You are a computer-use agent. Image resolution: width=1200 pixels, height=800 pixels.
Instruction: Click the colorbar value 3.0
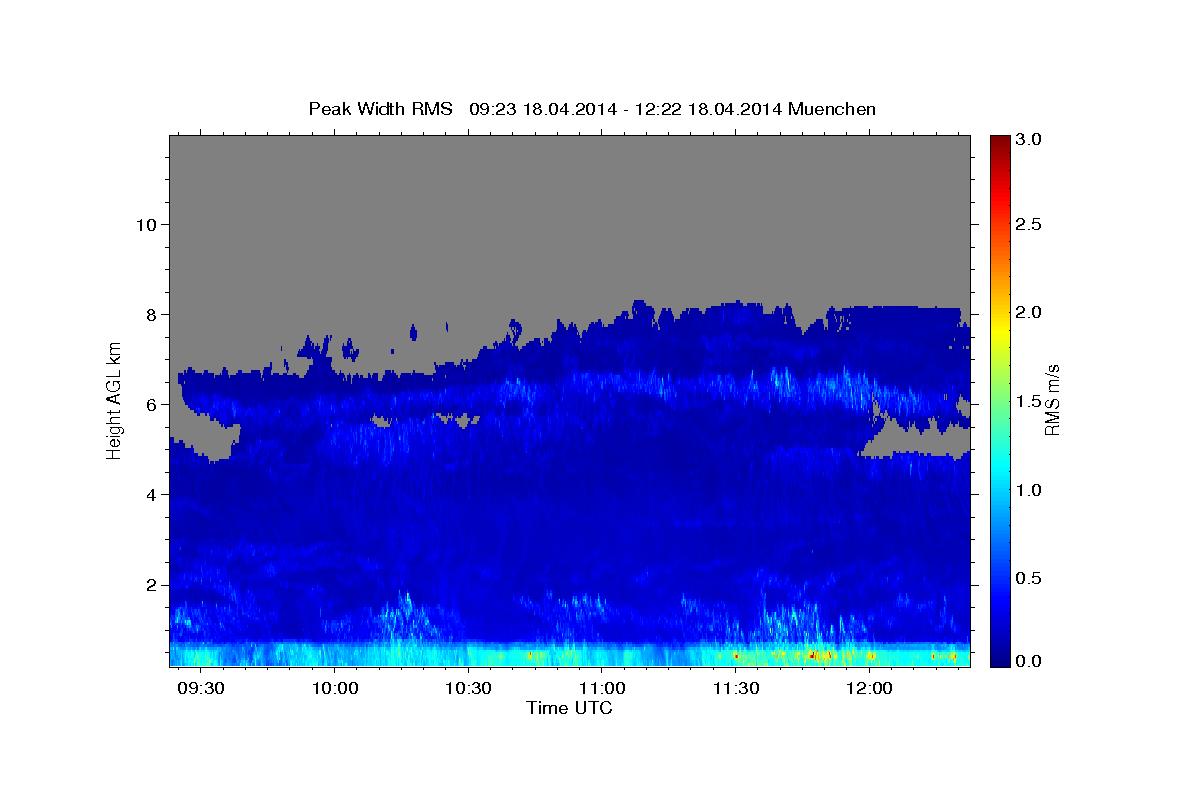click(1030, 140)
